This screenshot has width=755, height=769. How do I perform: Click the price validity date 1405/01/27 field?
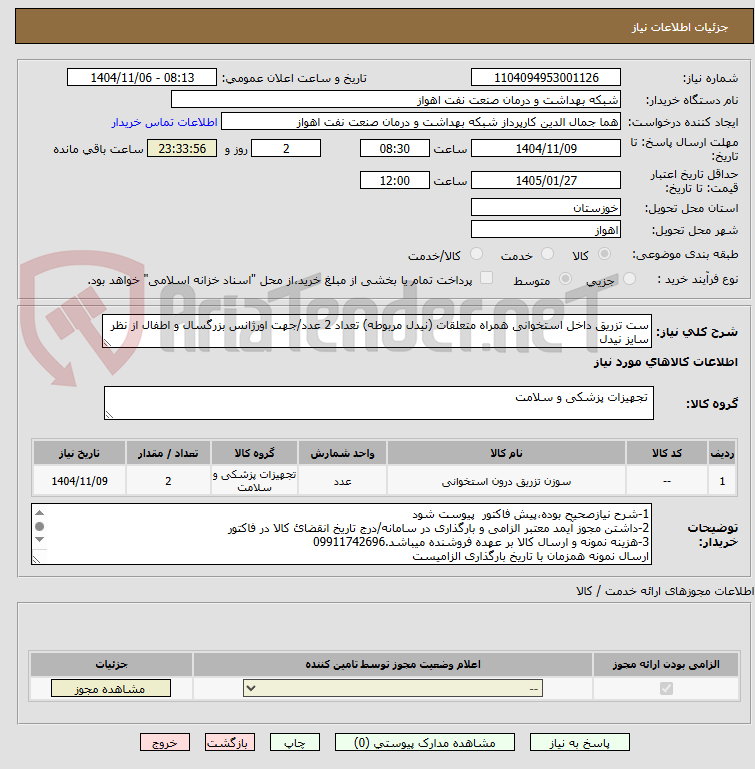coord(546,180)
